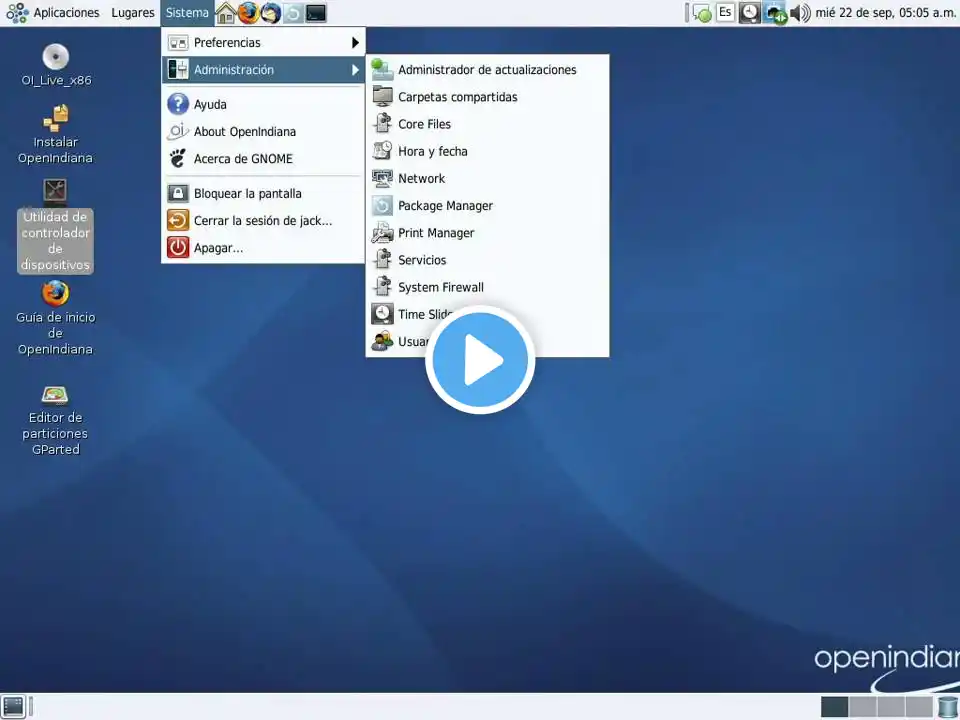Click Apagar... to shut down

click(x=218, y=248)
